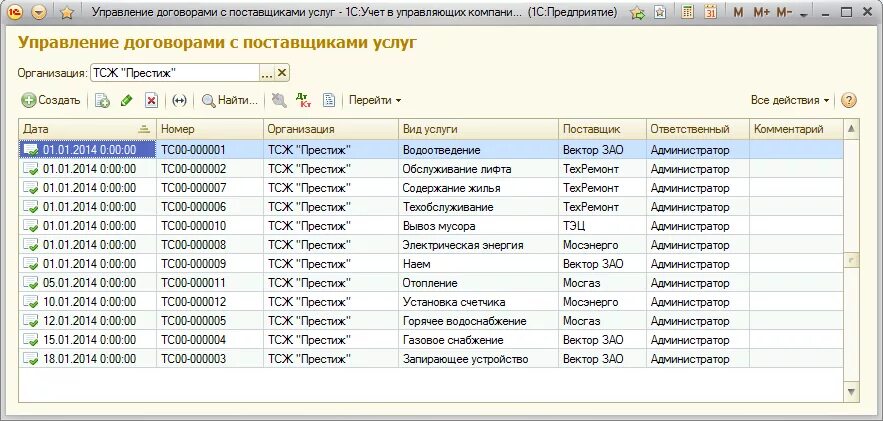Select the Вывоз мусора cell
The image size is (883, 421).
[478, 226]
